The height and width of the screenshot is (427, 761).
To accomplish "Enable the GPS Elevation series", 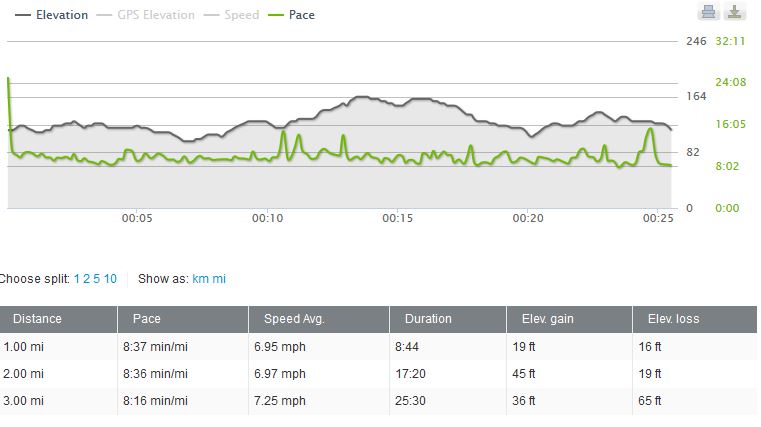I will (x=146, y=15).
